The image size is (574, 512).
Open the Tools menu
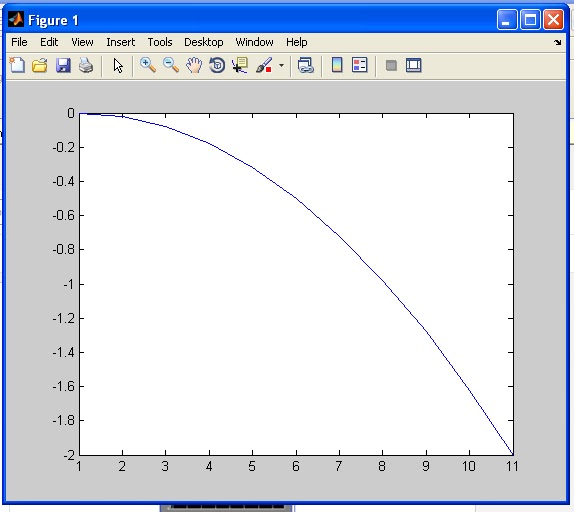tap(160, 42)
